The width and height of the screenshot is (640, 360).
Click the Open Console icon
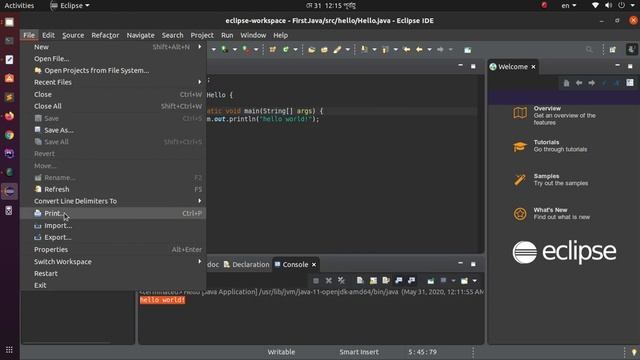[x=464, y=281]
